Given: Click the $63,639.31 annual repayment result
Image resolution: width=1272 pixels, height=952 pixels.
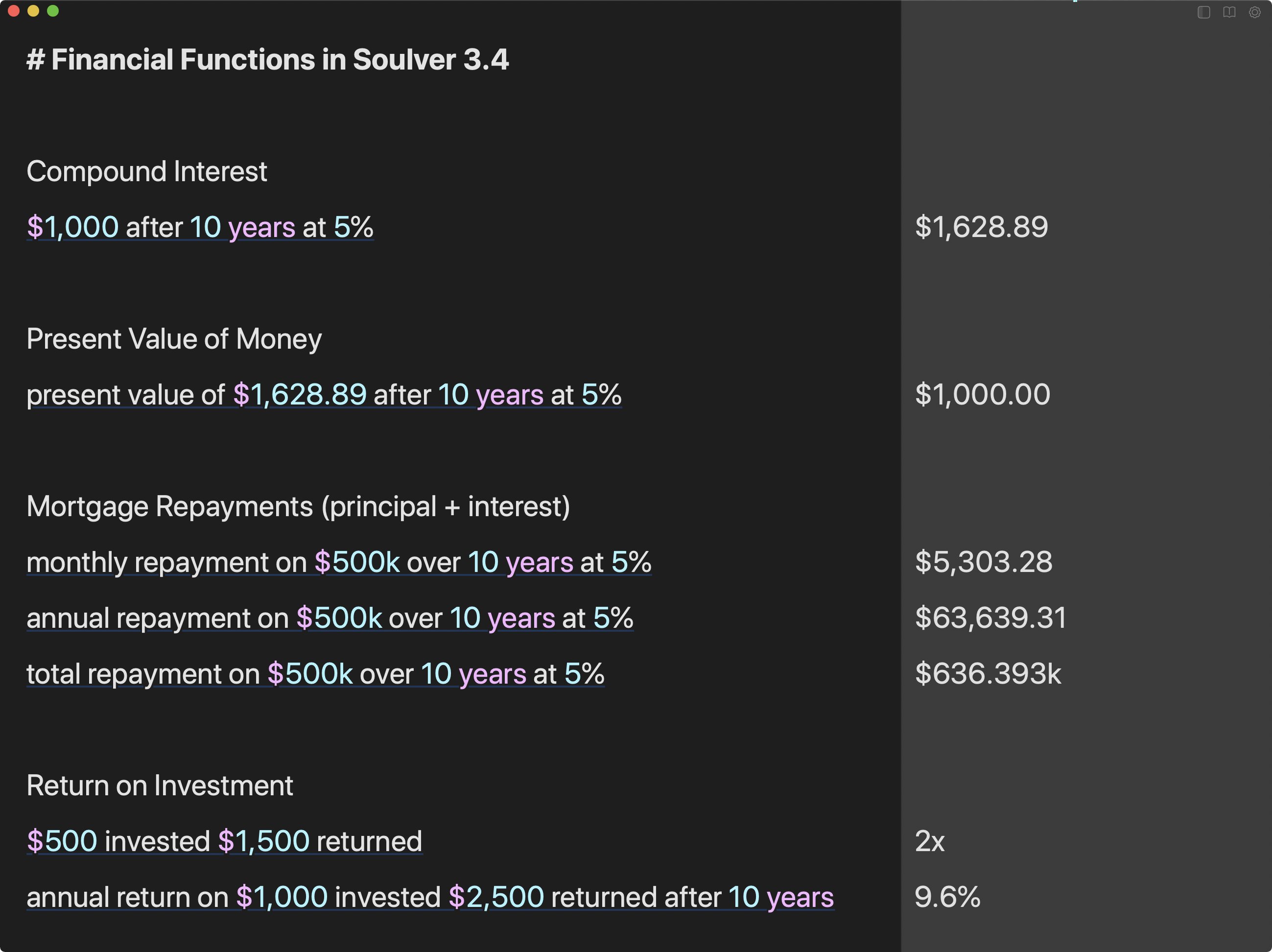Looking at the screenshot, I should coord(991,618).
